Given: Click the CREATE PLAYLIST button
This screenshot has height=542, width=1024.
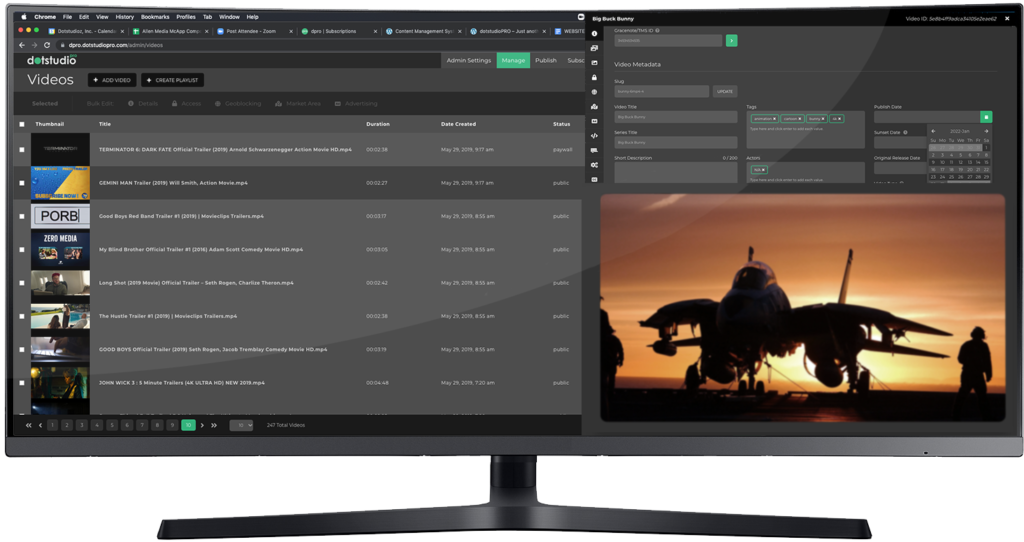Looking at the screenshot, I should (x=172, y=80).
